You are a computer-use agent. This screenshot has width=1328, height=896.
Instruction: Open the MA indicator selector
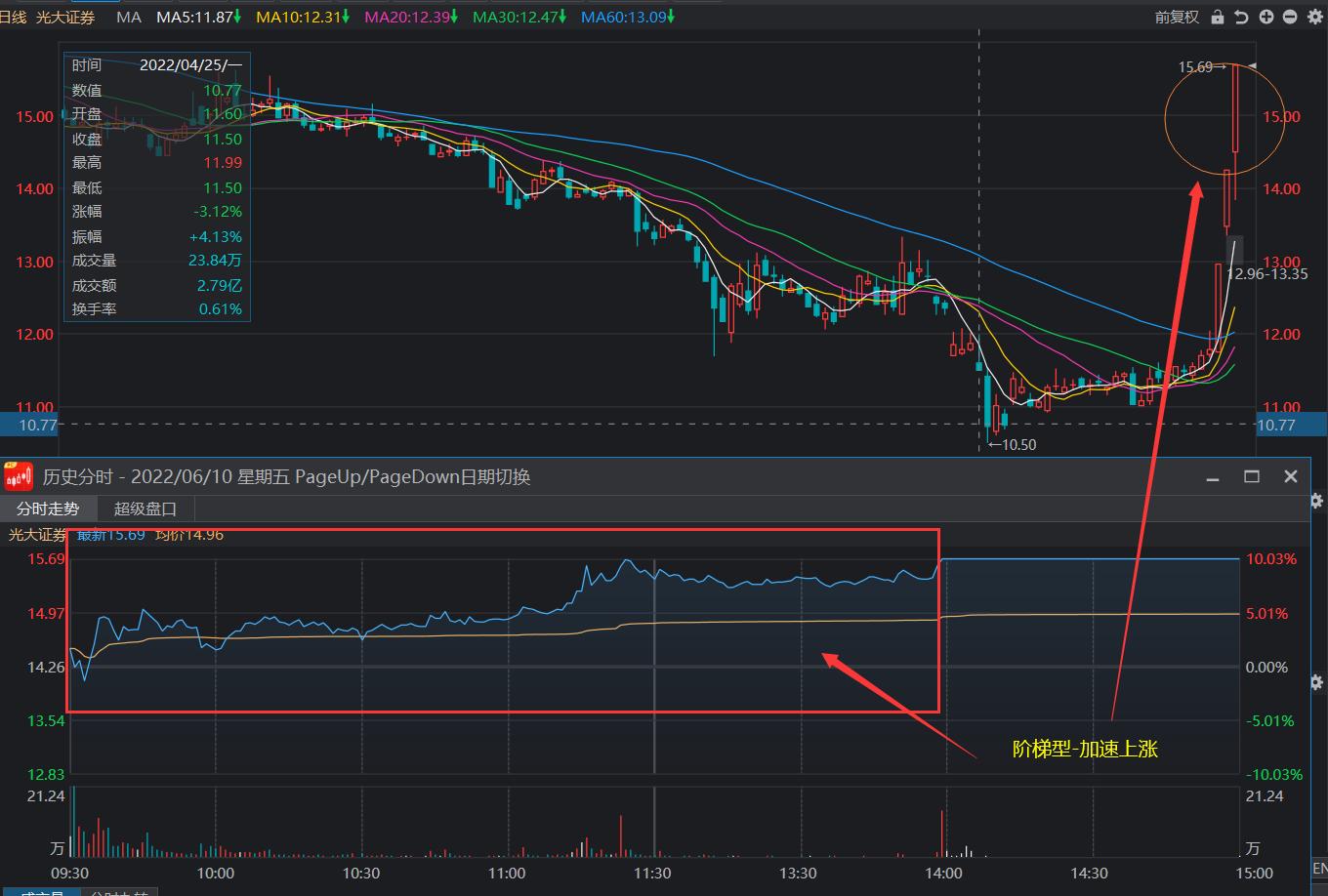(x=128, y=17)
